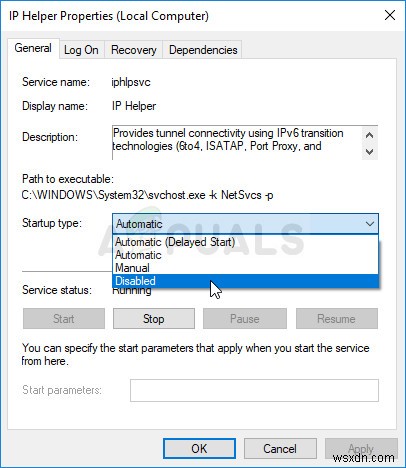The width and height of the screenshot is (406, 468).
Task: Click the General tab
Action: (33, 48)
